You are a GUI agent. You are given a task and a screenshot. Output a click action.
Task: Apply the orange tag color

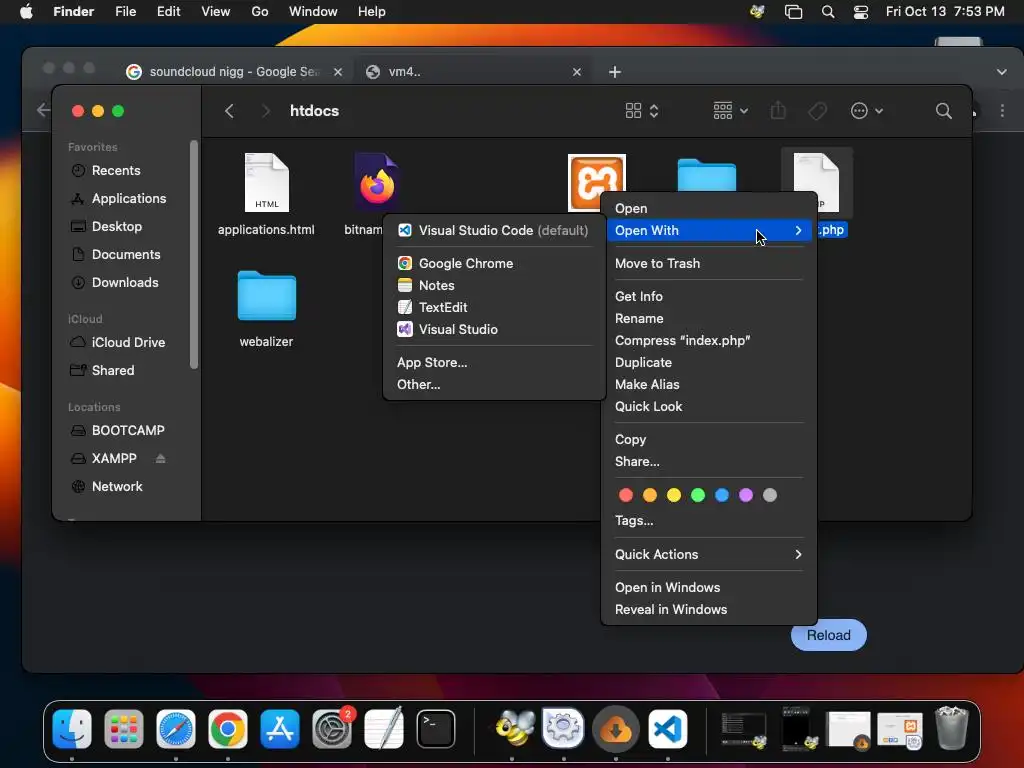point(650,495)
